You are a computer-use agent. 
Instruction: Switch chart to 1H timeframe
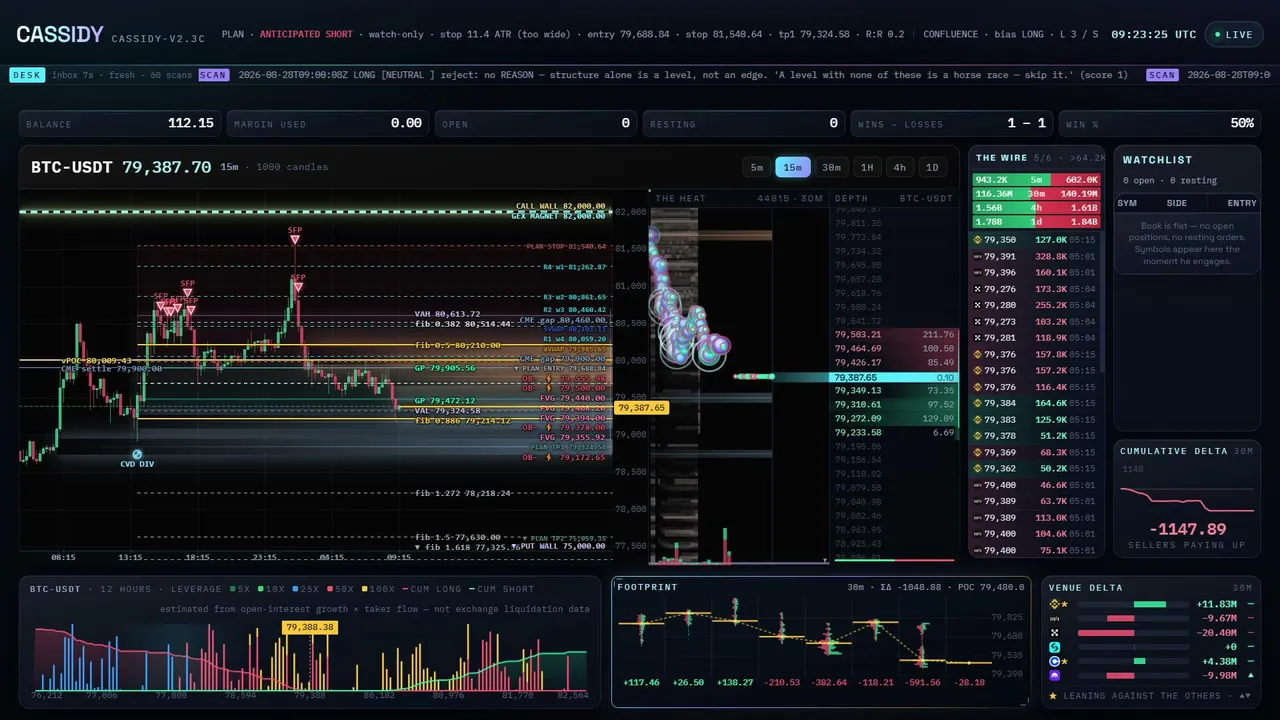[x=867, y=167]
